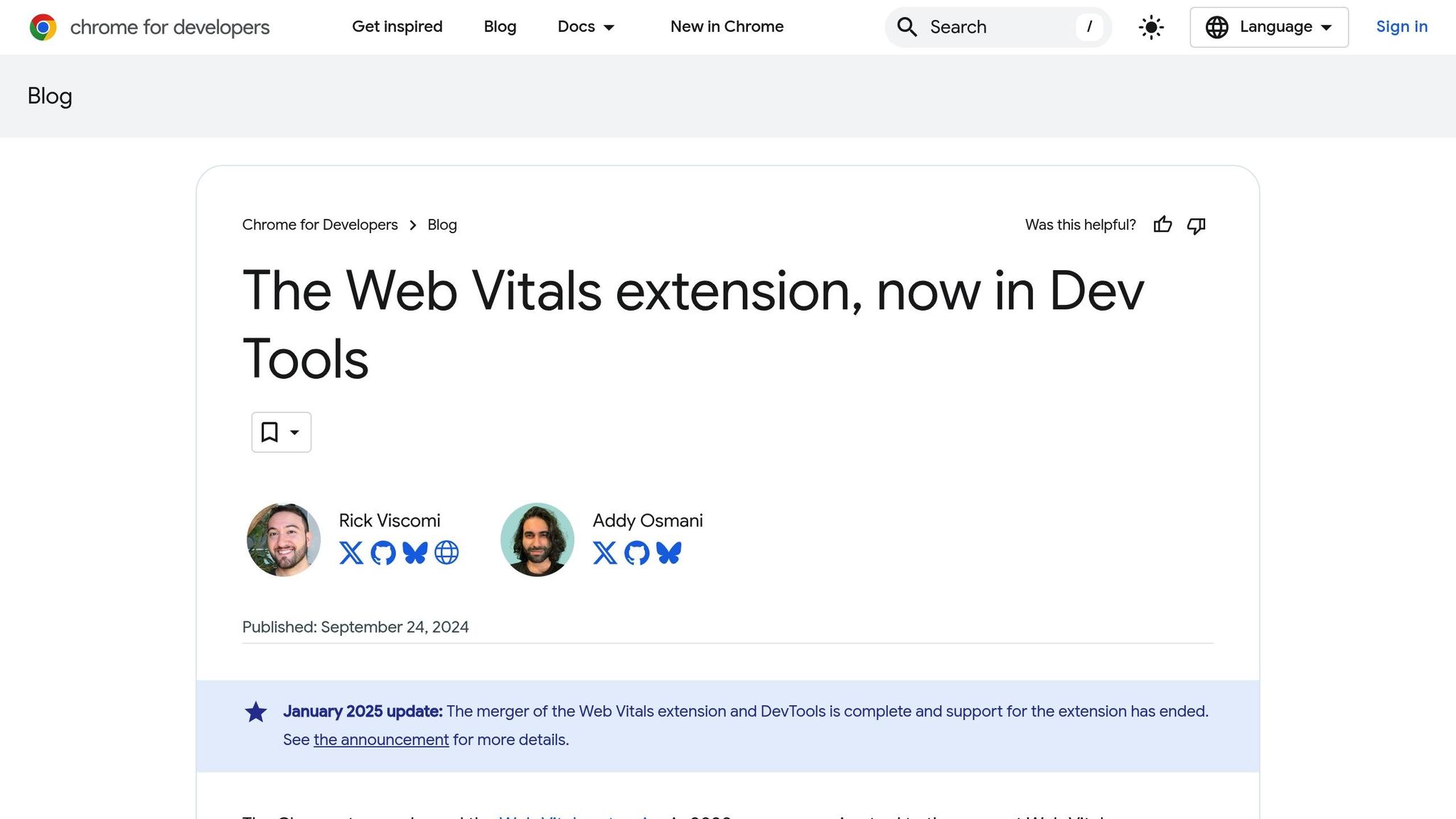The height and width of the screenshot is (819, 1456).
Task: Toggle the light/dark theme sun icon
Action: tap(1151, 28)
